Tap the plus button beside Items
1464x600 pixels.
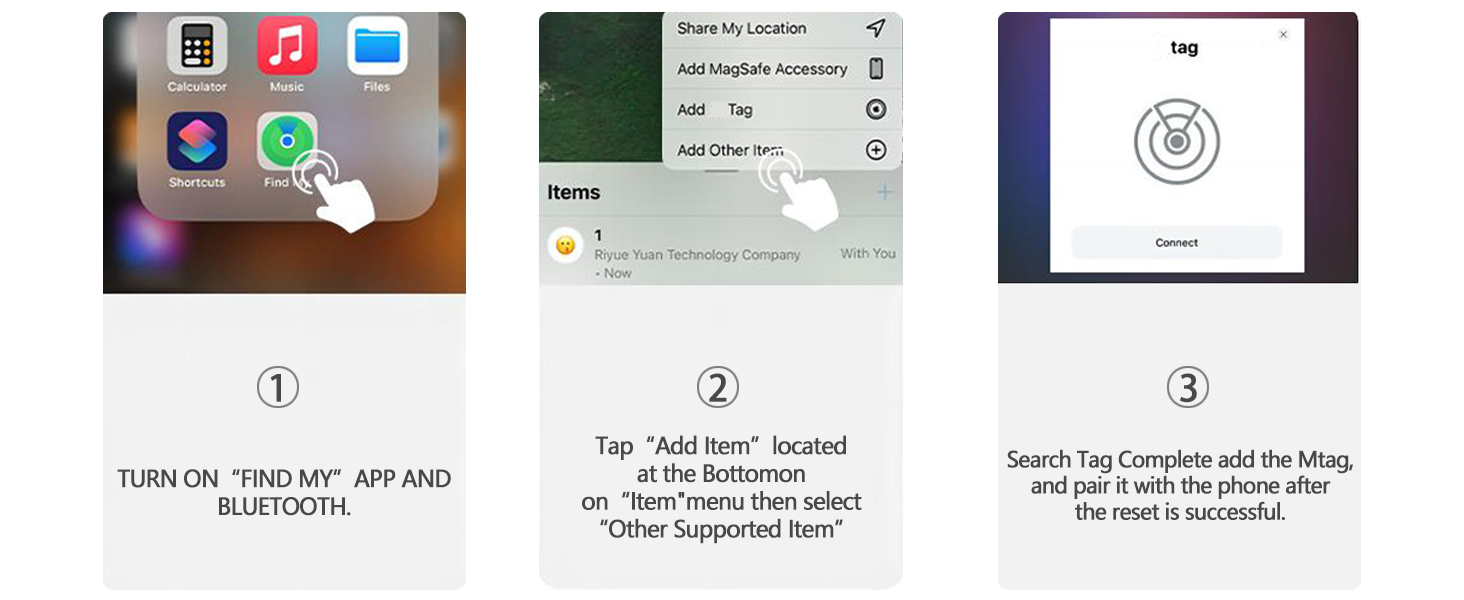pos(885,192)
